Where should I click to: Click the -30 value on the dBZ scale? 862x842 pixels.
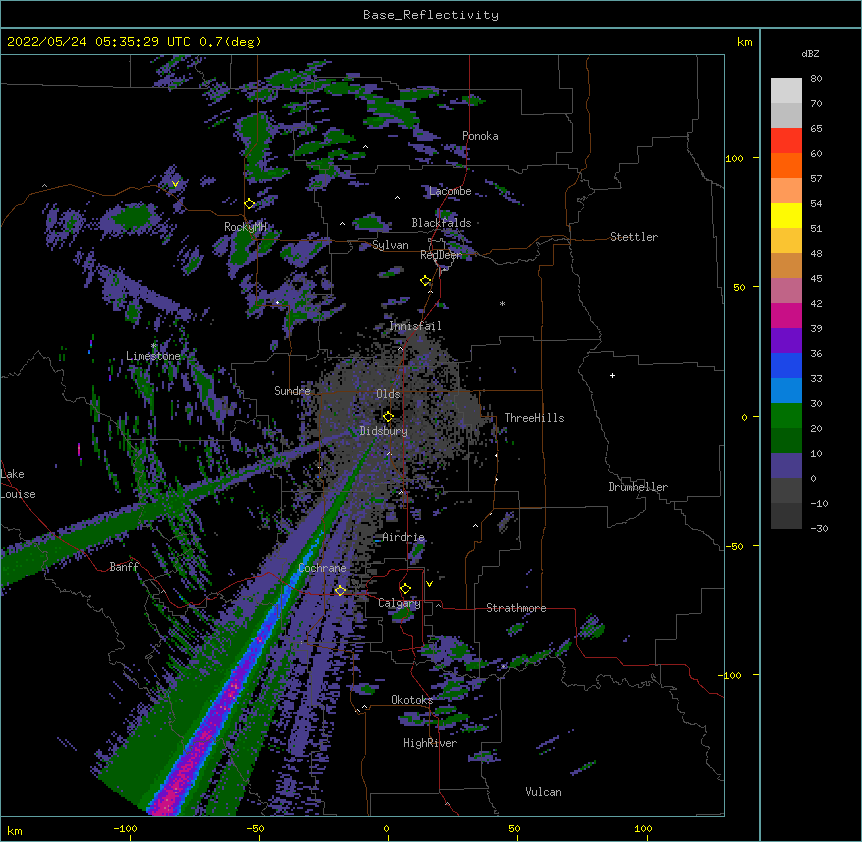click(x=819, y=528)
